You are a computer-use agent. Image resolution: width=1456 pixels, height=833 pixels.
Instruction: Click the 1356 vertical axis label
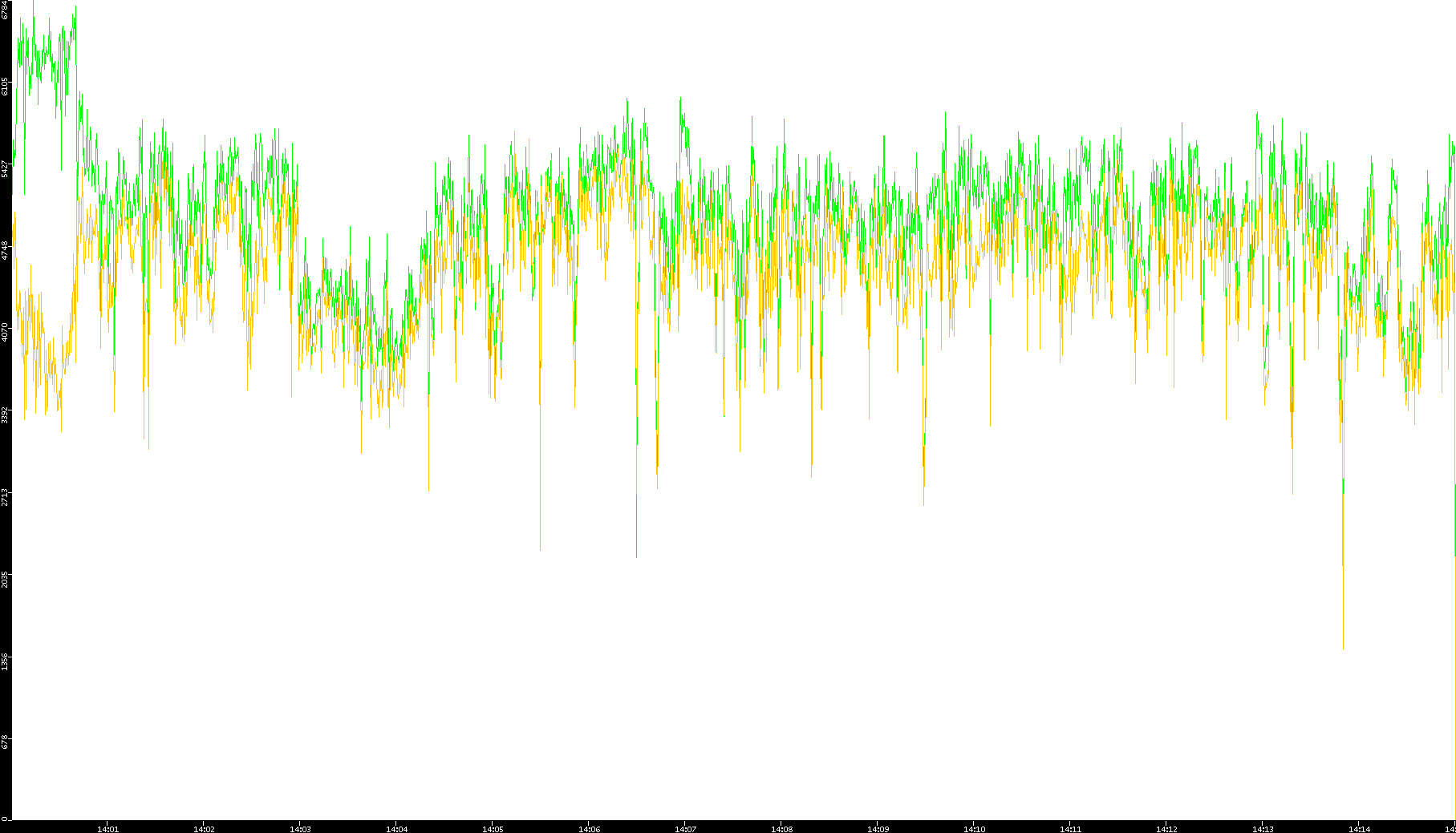click(x=6, y=661)
